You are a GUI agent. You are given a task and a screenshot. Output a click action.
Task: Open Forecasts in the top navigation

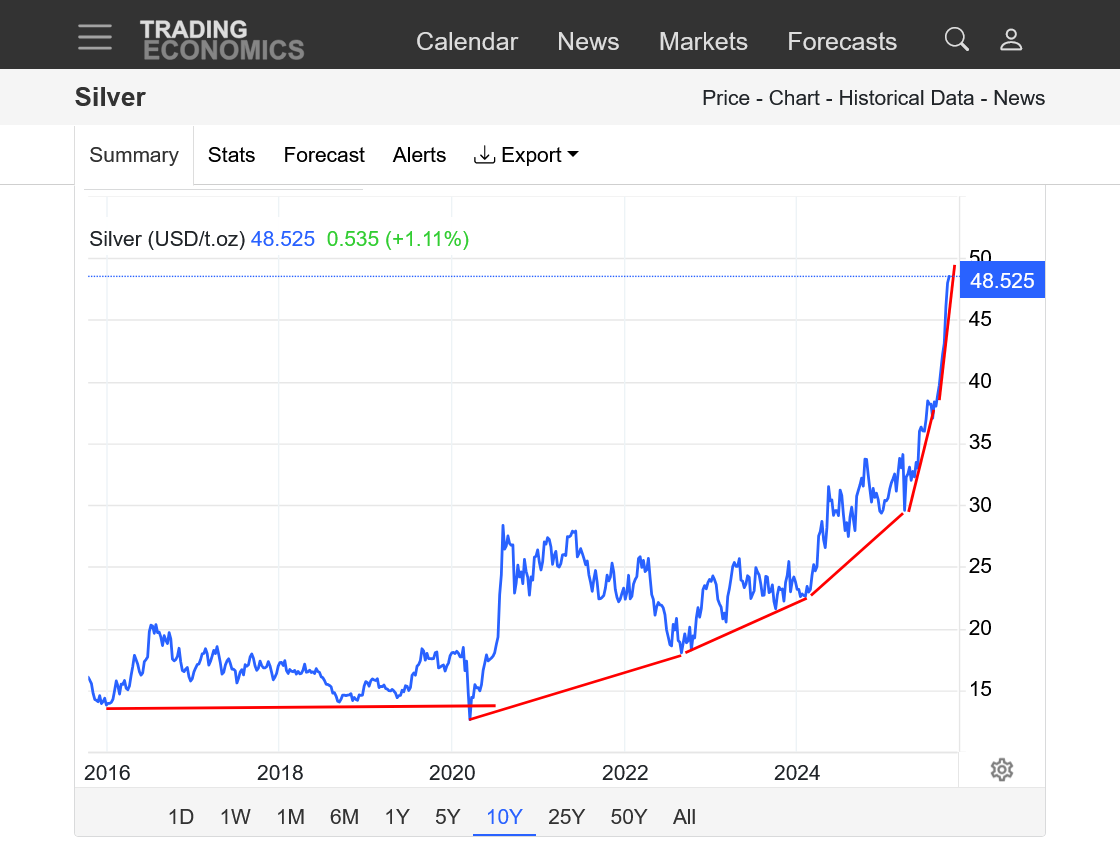tap(842, 42)
